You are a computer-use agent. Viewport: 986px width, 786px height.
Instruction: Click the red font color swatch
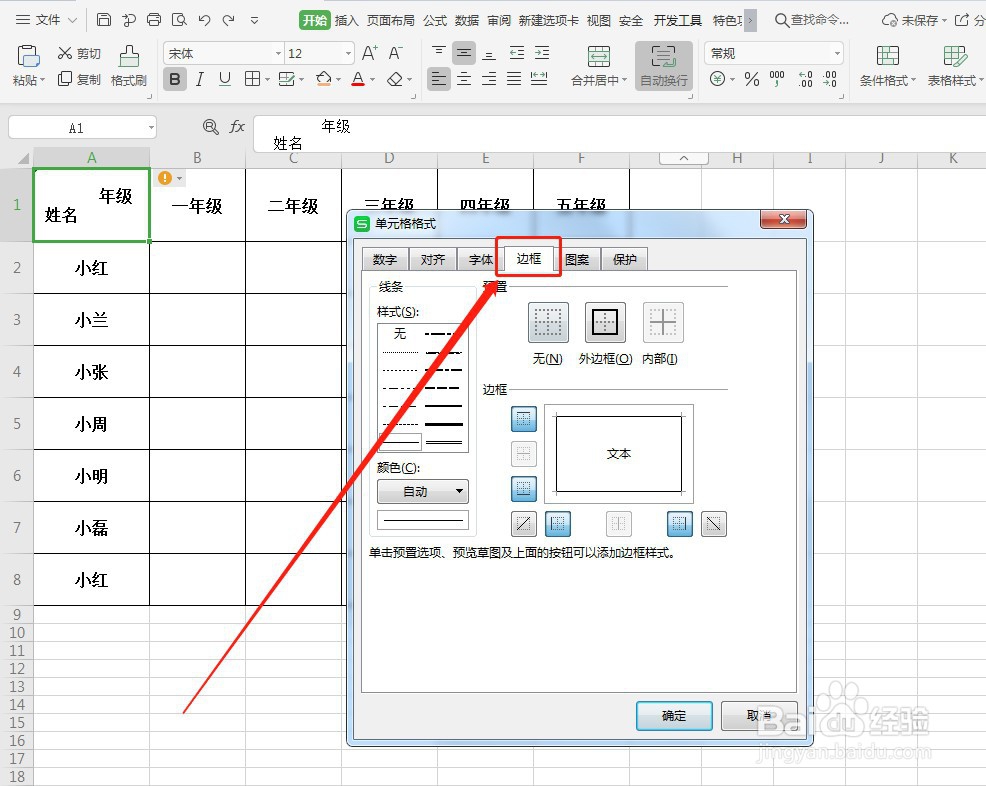[x=358, y=79]
